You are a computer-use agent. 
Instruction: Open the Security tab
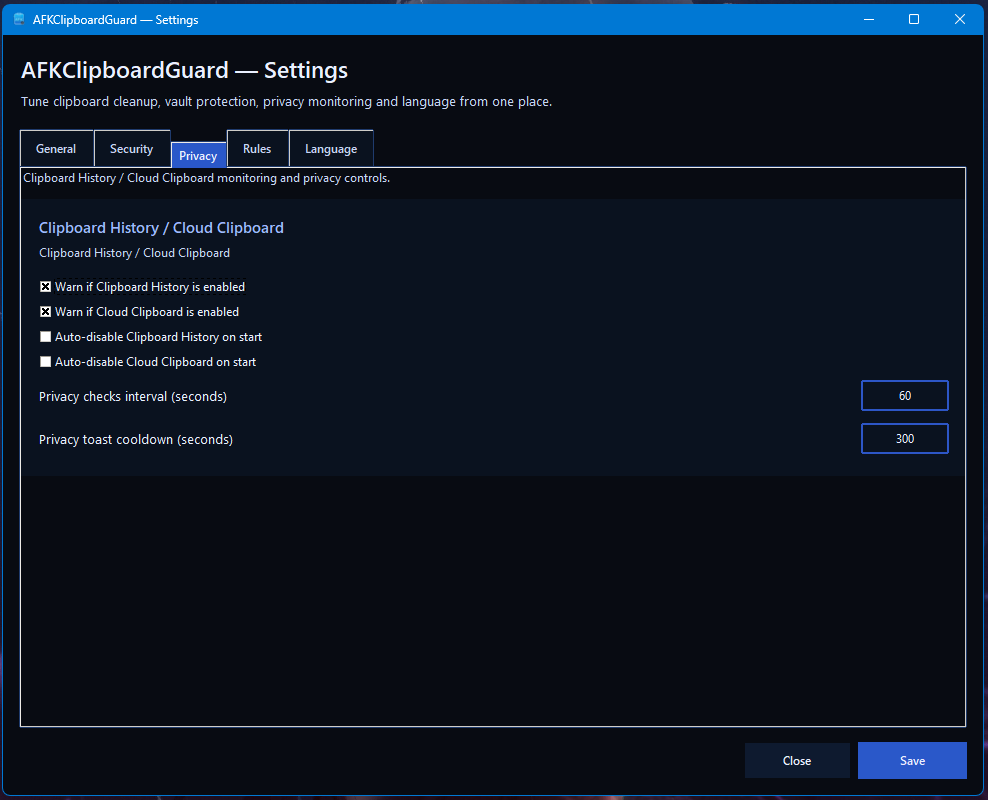(131, 149)
